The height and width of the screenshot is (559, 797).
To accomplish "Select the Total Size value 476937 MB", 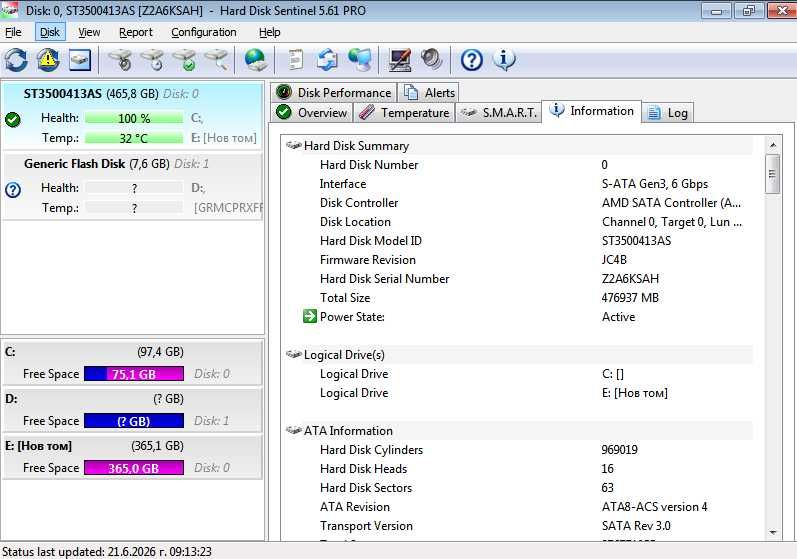I will (630, 298).
